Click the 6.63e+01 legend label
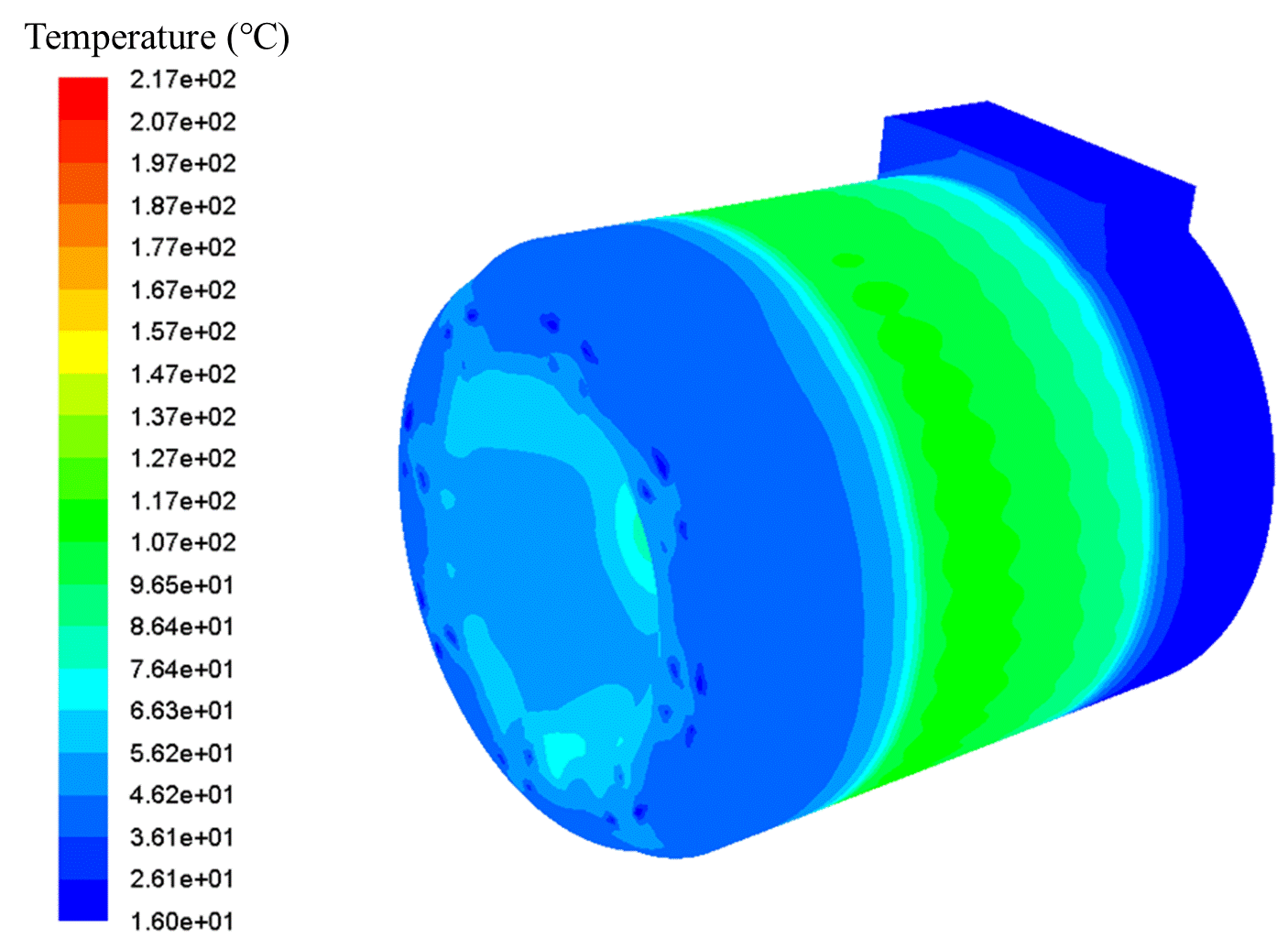1288x938 pixels. 182,711
